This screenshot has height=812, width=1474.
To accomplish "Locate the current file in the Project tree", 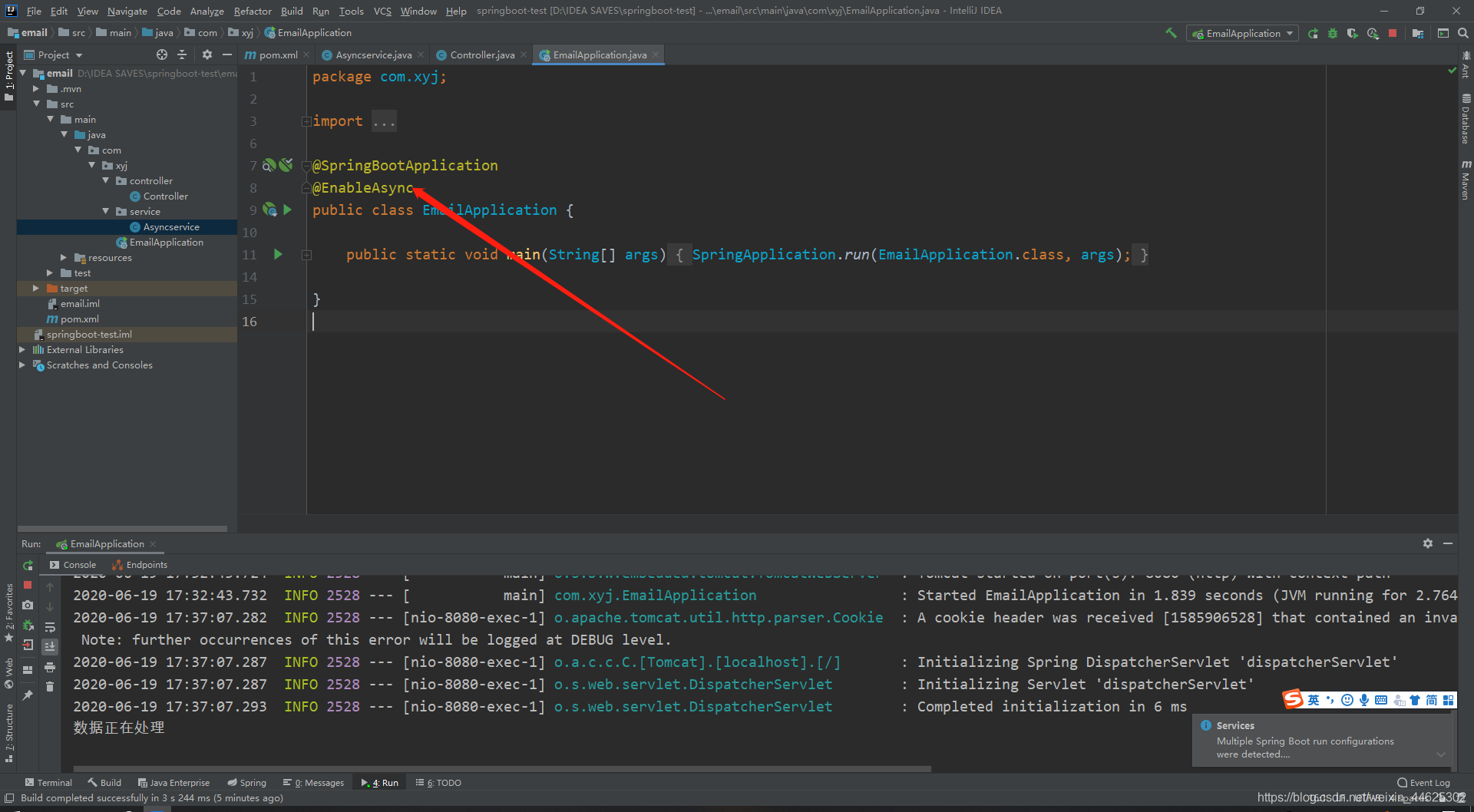I will [161, 54].
